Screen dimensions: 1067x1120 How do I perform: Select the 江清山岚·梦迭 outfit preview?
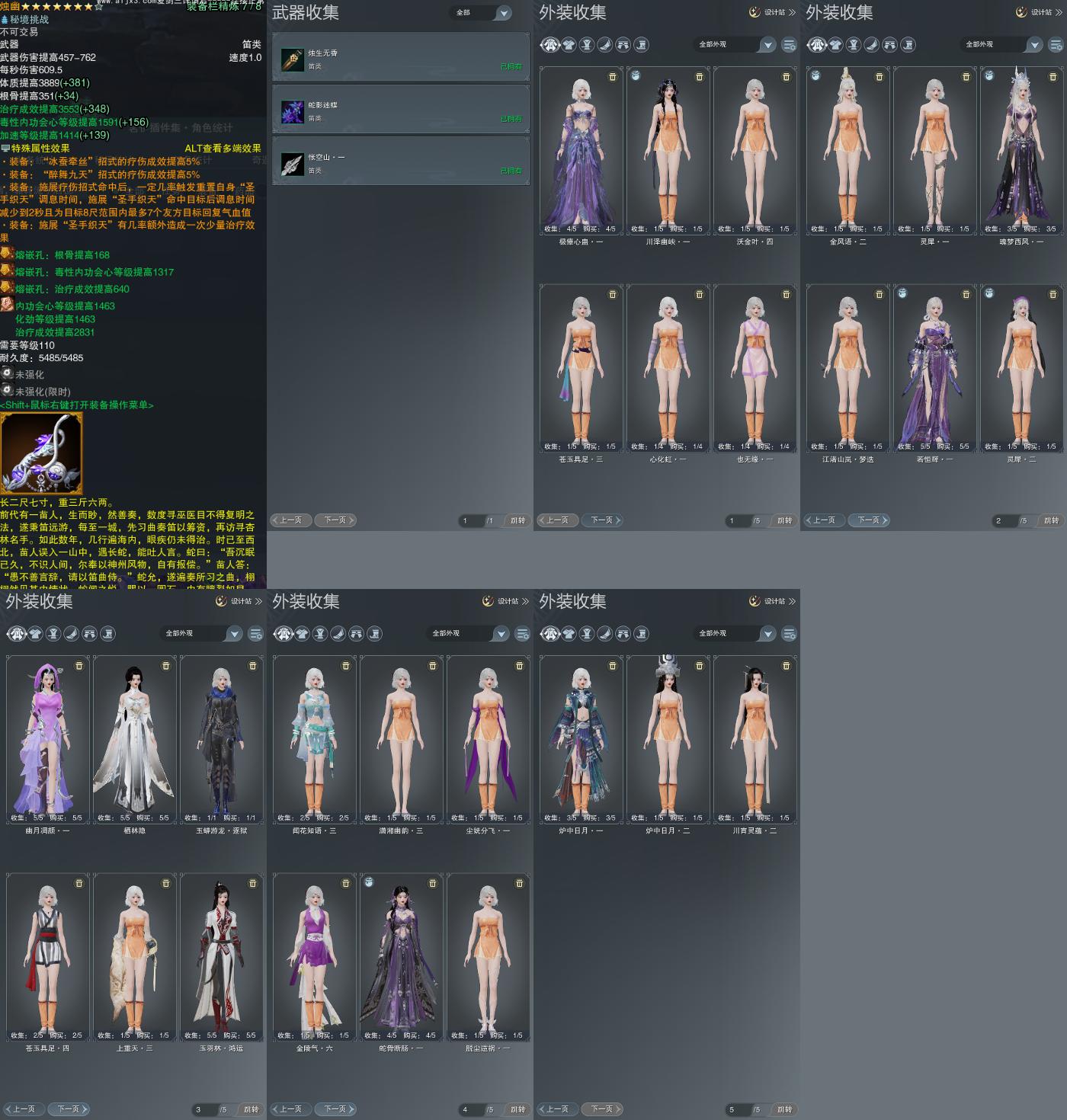click(848, 368)
